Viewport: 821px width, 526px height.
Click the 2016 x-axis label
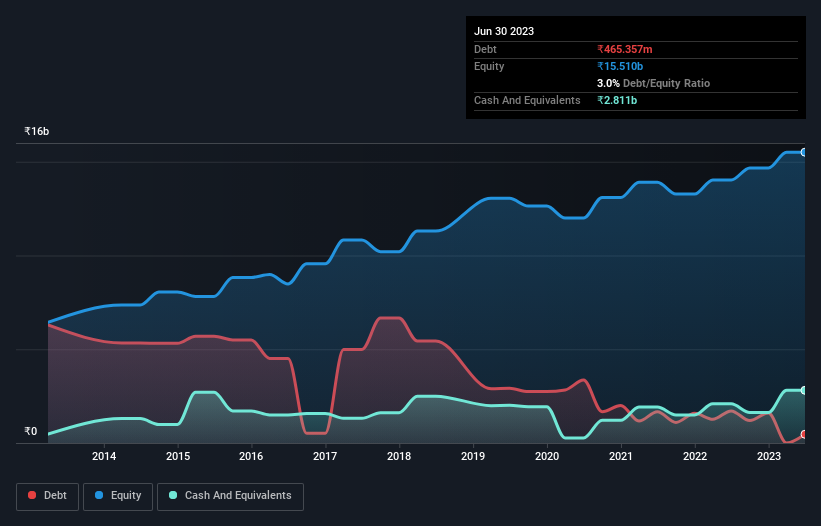[x=251, y=456]
